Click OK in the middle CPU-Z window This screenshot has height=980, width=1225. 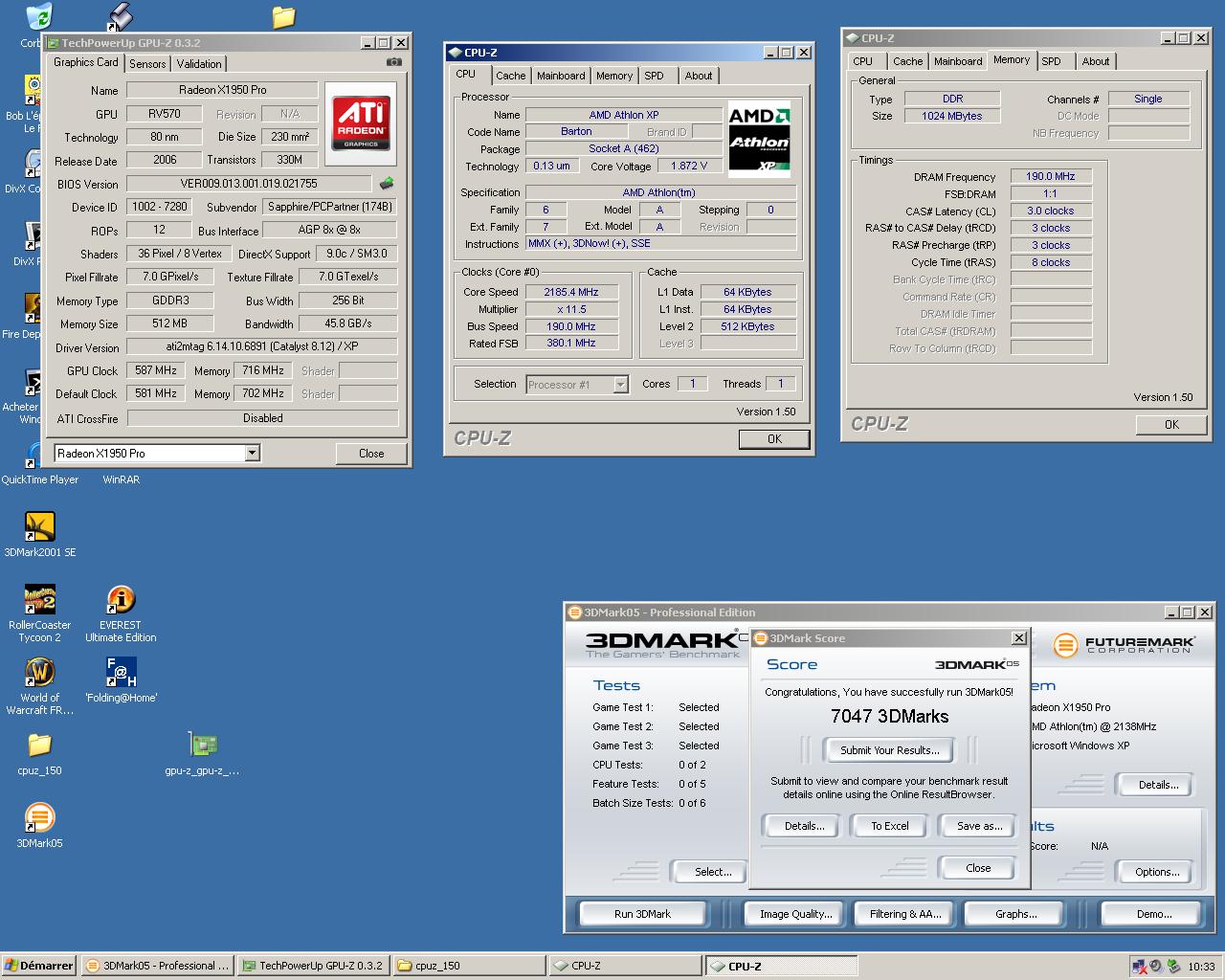[774, 439]
